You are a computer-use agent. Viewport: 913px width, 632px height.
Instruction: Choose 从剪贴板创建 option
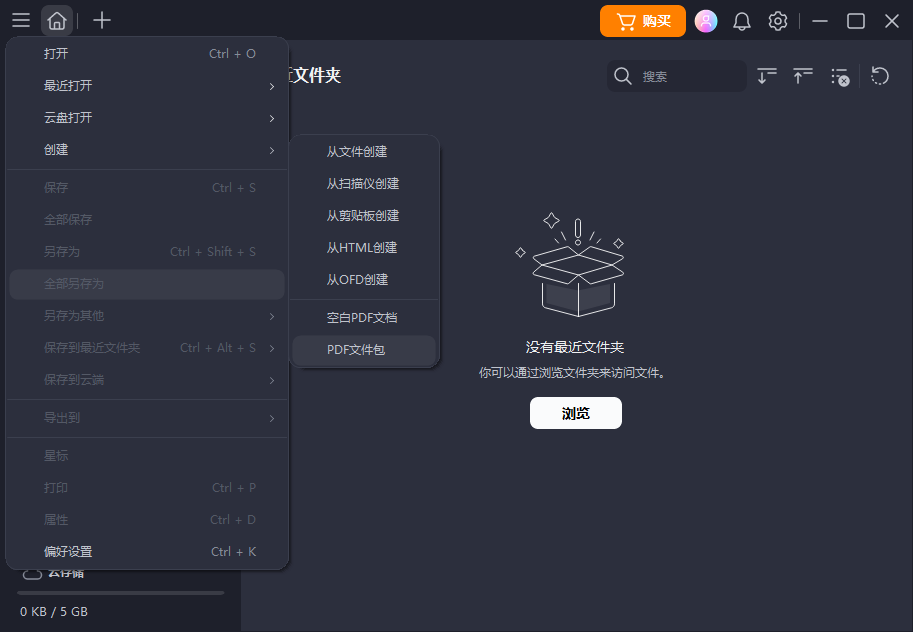pos(364,216)
